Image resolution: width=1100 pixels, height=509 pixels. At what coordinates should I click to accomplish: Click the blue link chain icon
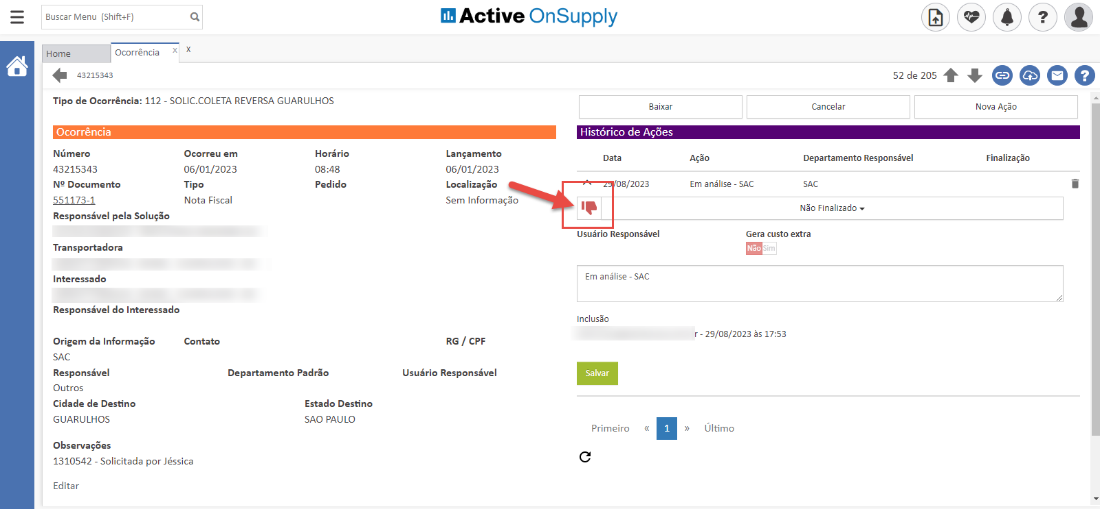click(x=1002, y=76)
